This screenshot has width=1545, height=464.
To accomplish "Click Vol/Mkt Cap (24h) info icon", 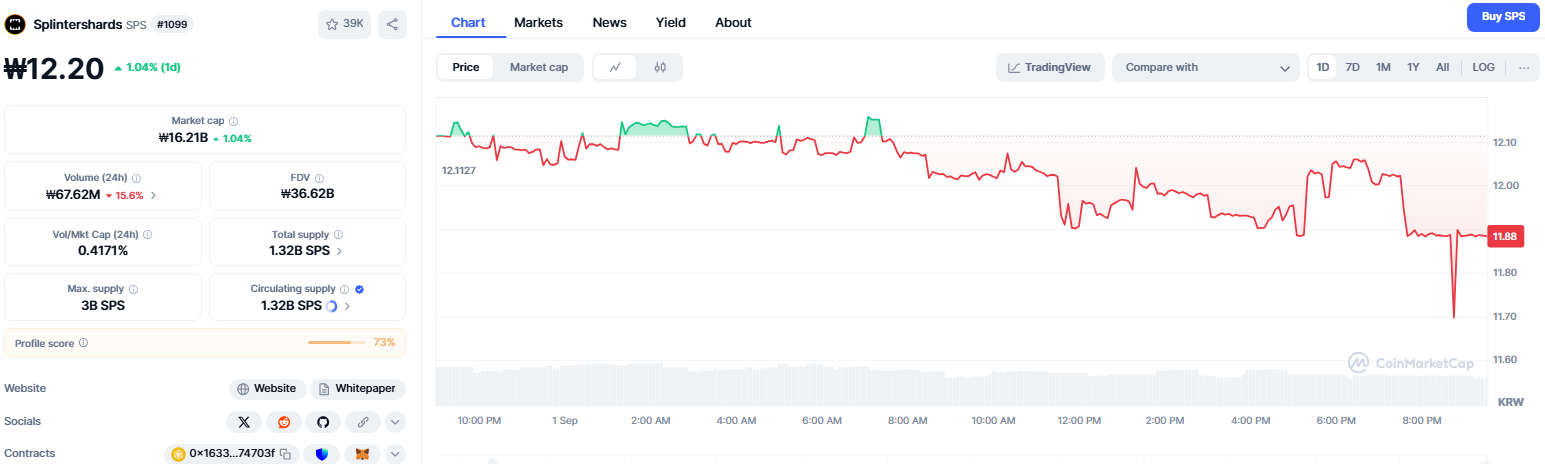I will point(147,234).
